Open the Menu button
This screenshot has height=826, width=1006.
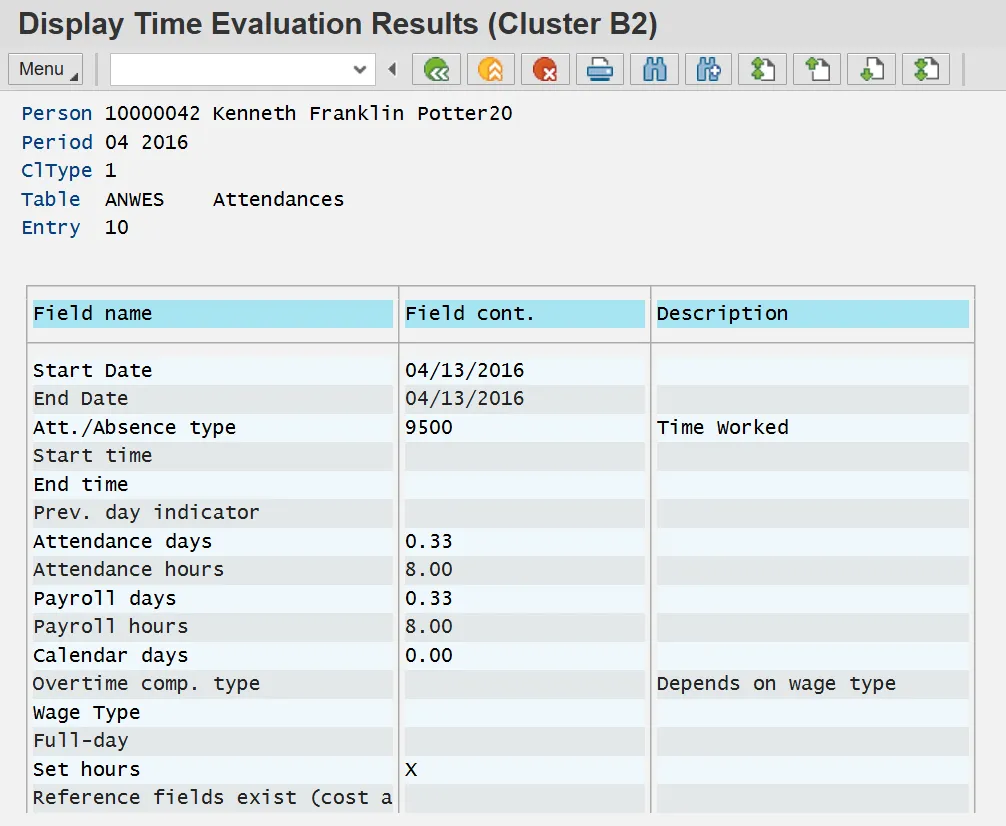[46, 69]
